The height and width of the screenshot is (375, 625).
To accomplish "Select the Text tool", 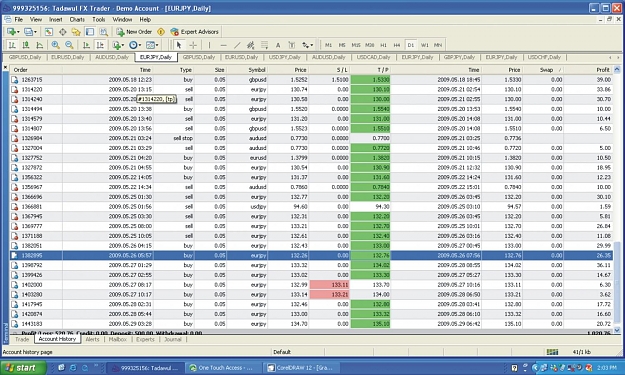I will [278, 45].
